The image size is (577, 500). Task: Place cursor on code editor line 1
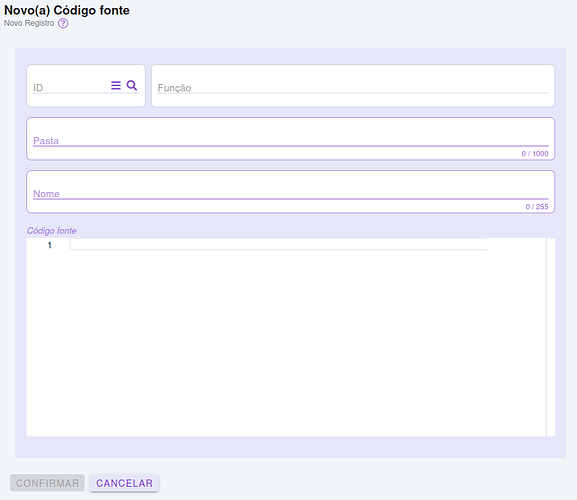click(278, 244)
